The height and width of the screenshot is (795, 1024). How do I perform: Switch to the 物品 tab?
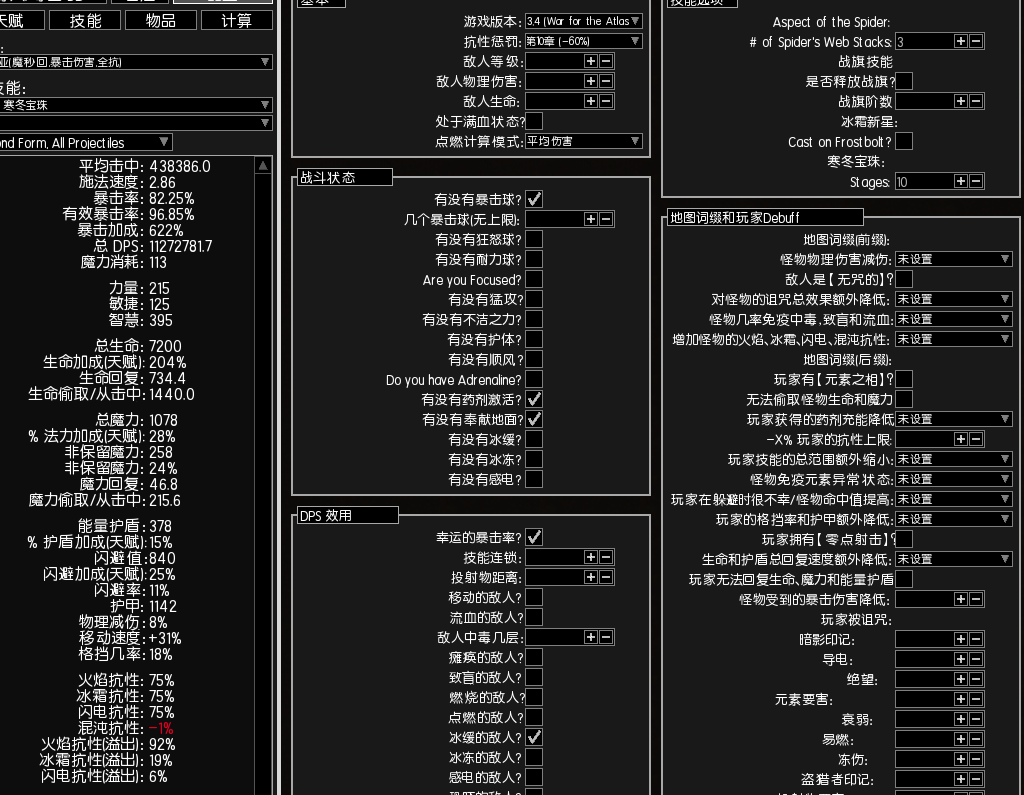pos(160,20)
